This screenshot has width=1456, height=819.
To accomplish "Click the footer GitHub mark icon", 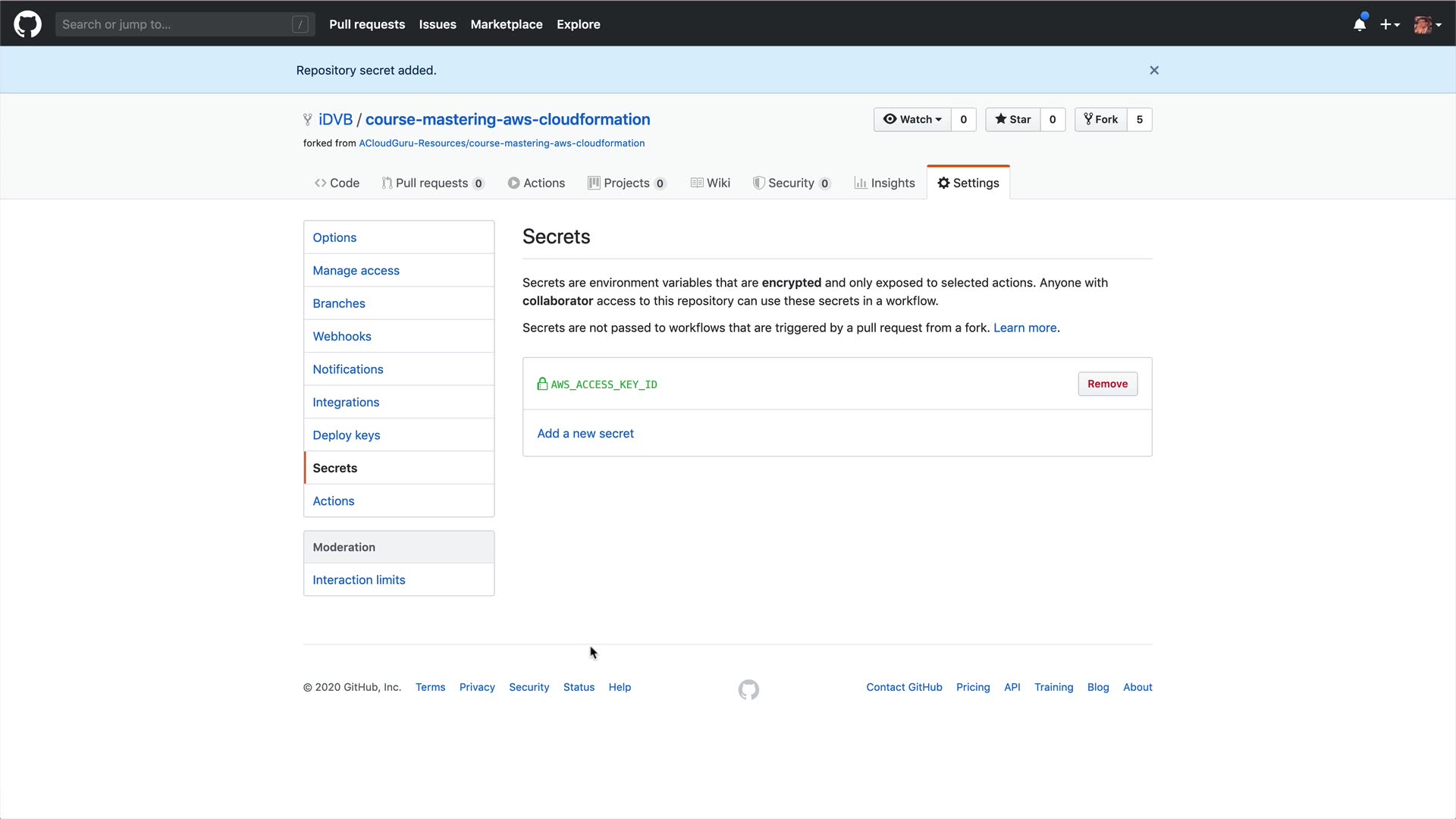I will coord(748,689).
